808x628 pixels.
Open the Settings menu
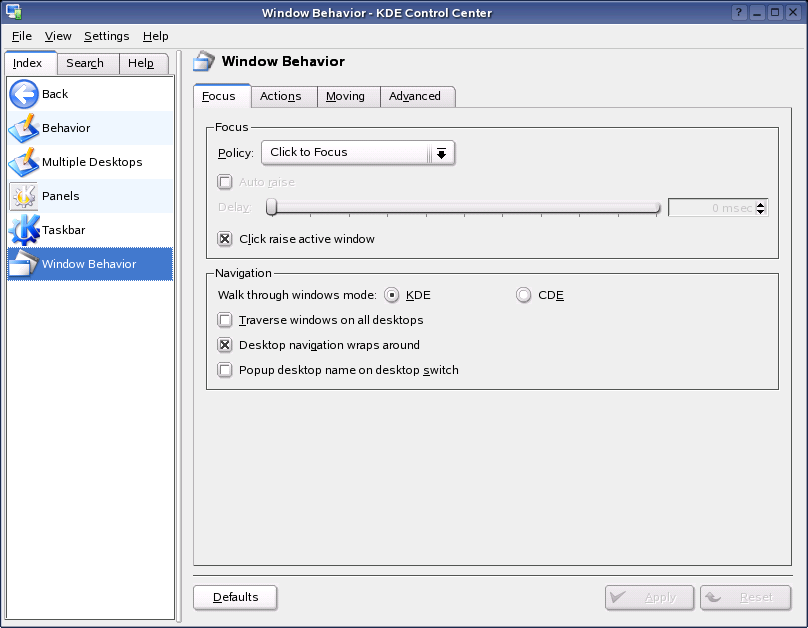click(x=107, y=36)
